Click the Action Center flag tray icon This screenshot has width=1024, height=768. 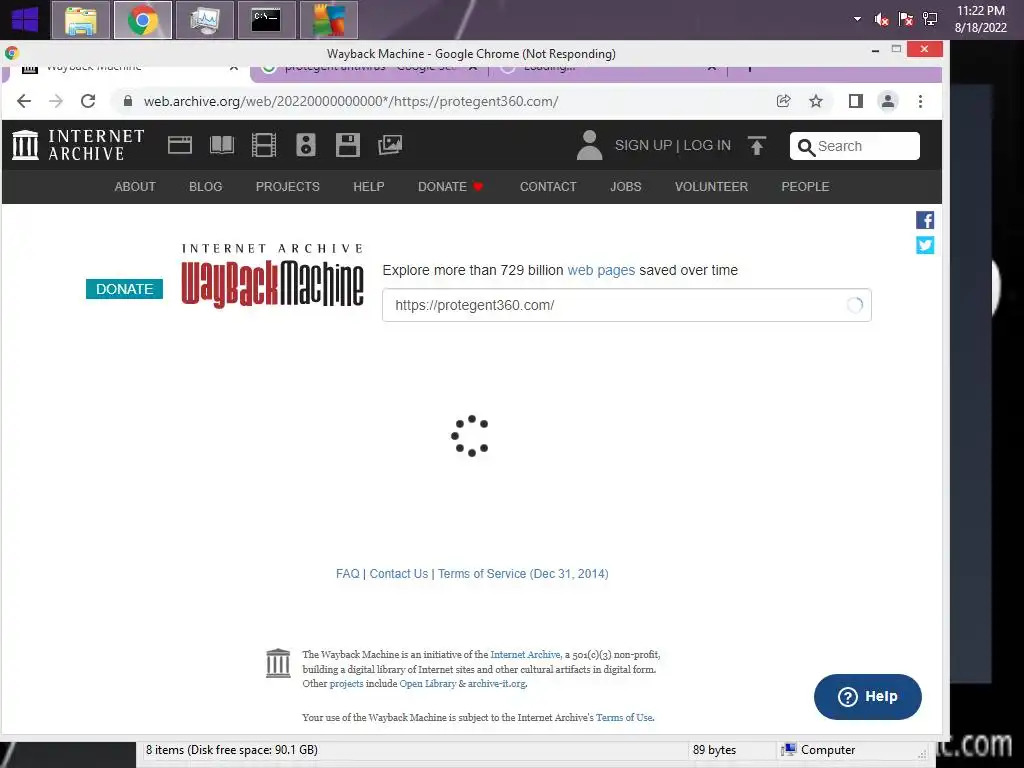coord(906,20)
